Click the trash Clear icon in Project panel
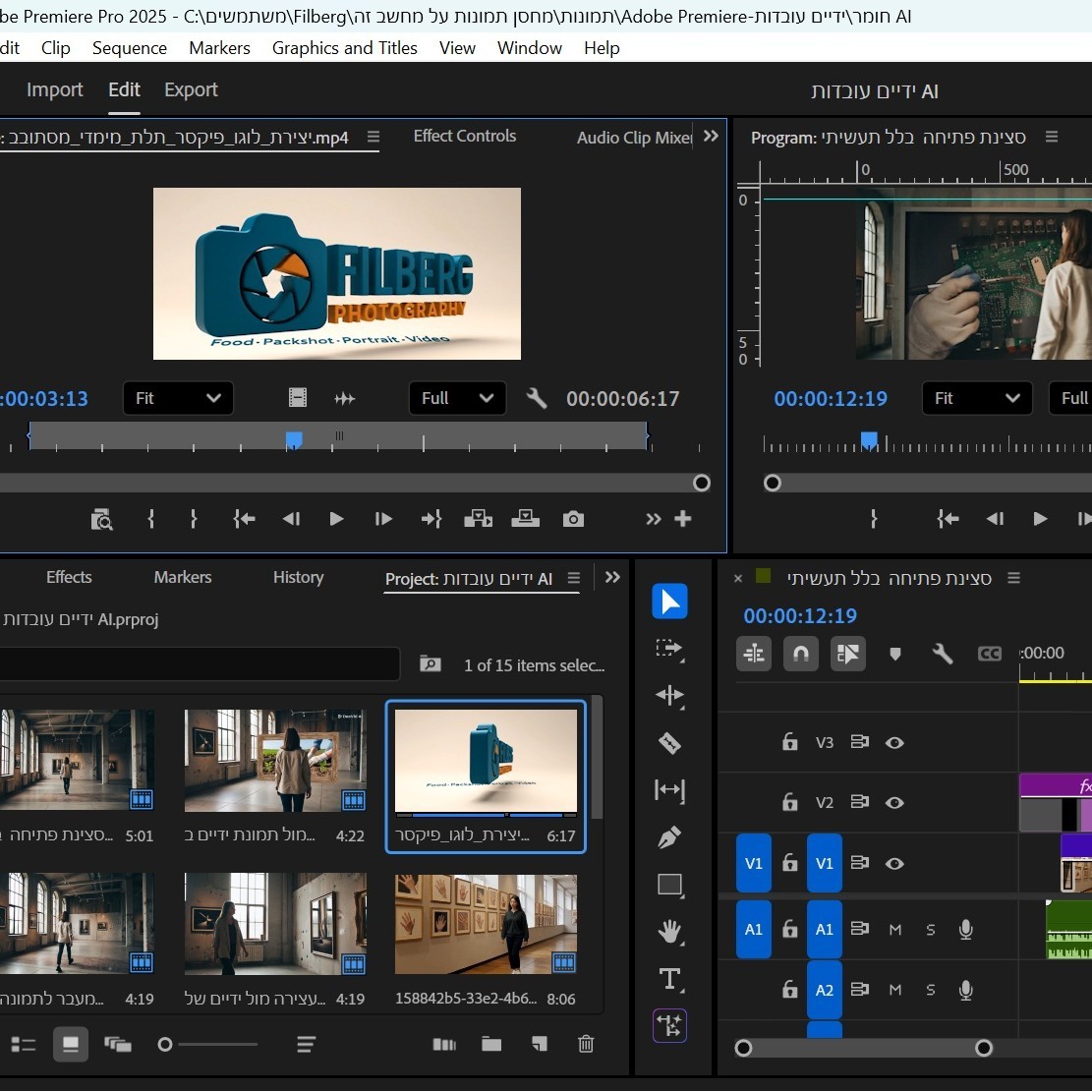Screen dimensions: 1092x1092 point(586,1043)
